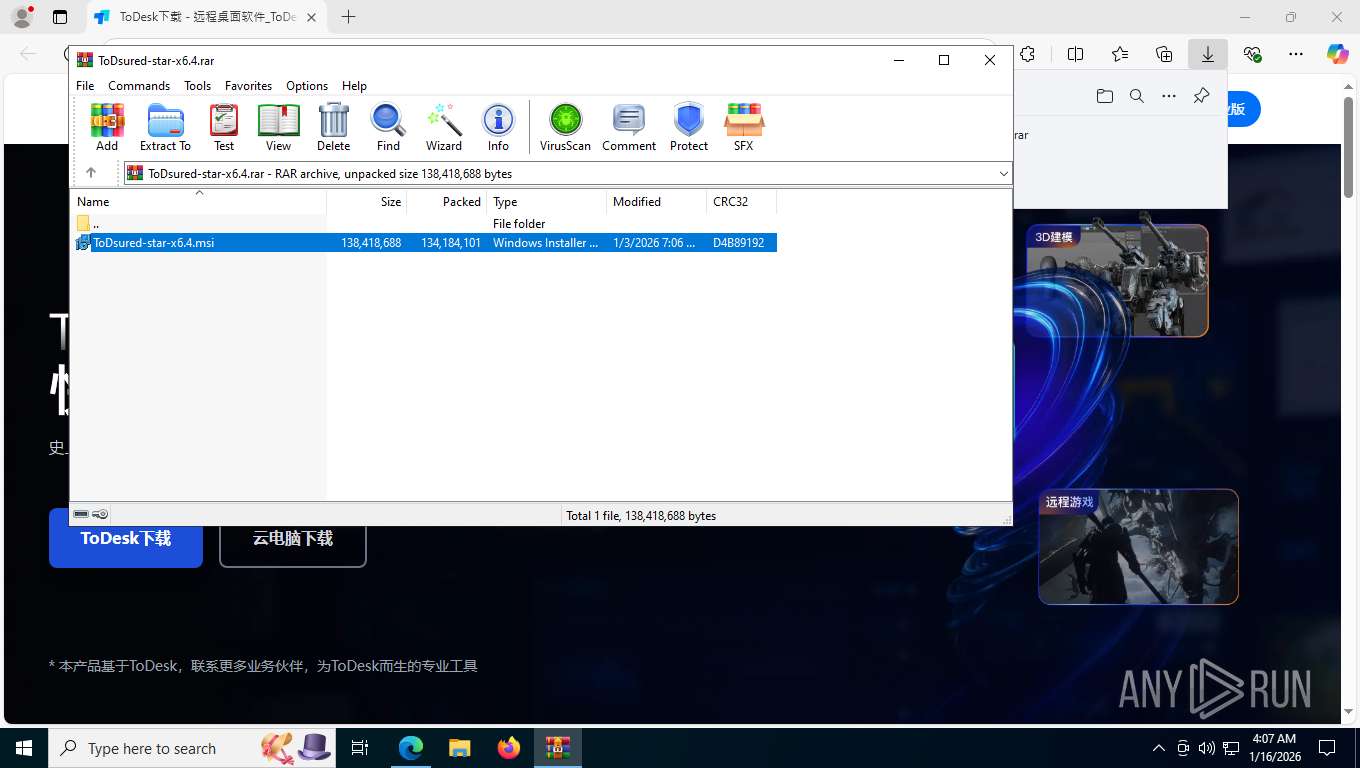Click the drive icon in WinRAR status bar

[81, 514]
